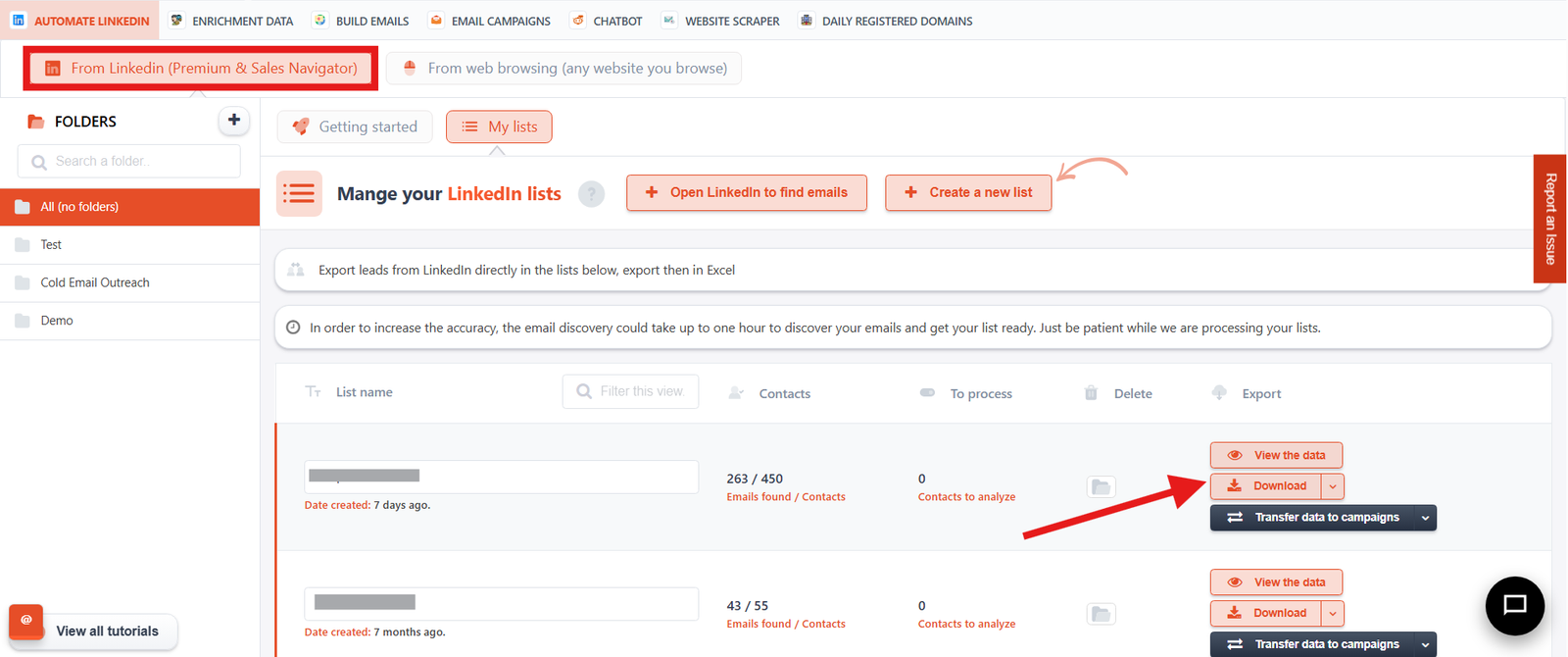Image resolution: width=1568 pixels, height=657 pixels.
Task: Select the Chatbot tab
Action: coord(607,21)
